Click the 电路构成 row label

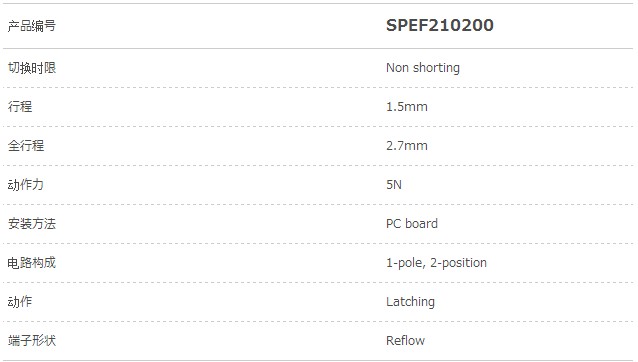(x=32, y=263)
